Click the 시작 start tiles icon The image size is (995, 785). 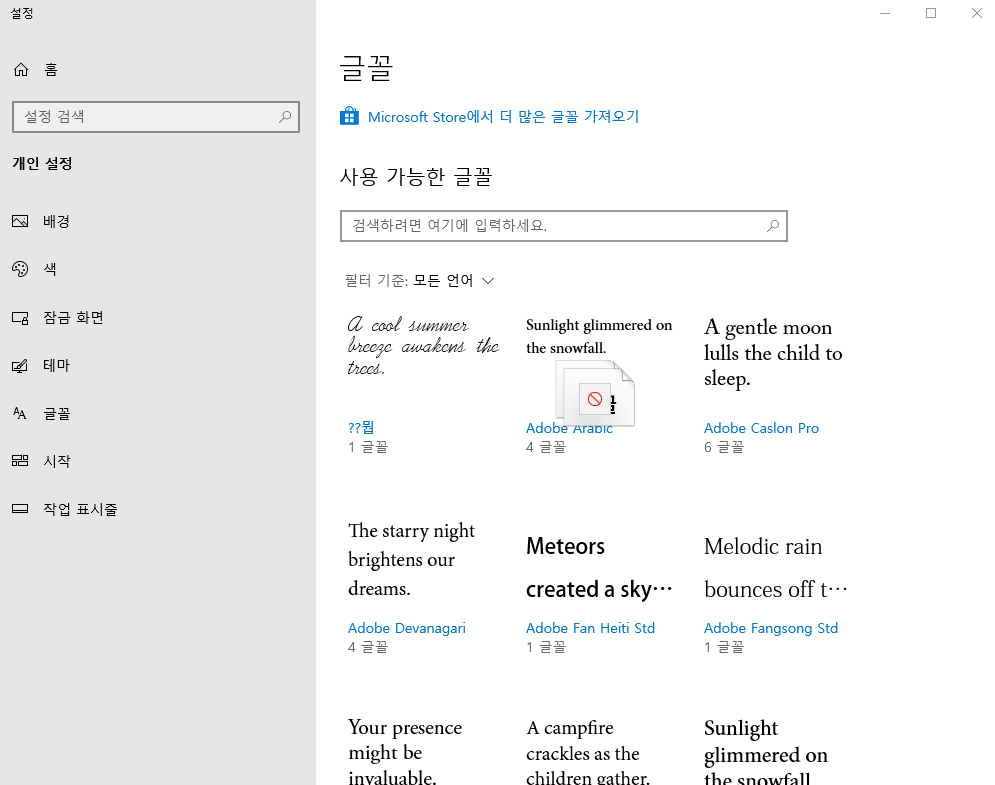(x=20, y=461)
